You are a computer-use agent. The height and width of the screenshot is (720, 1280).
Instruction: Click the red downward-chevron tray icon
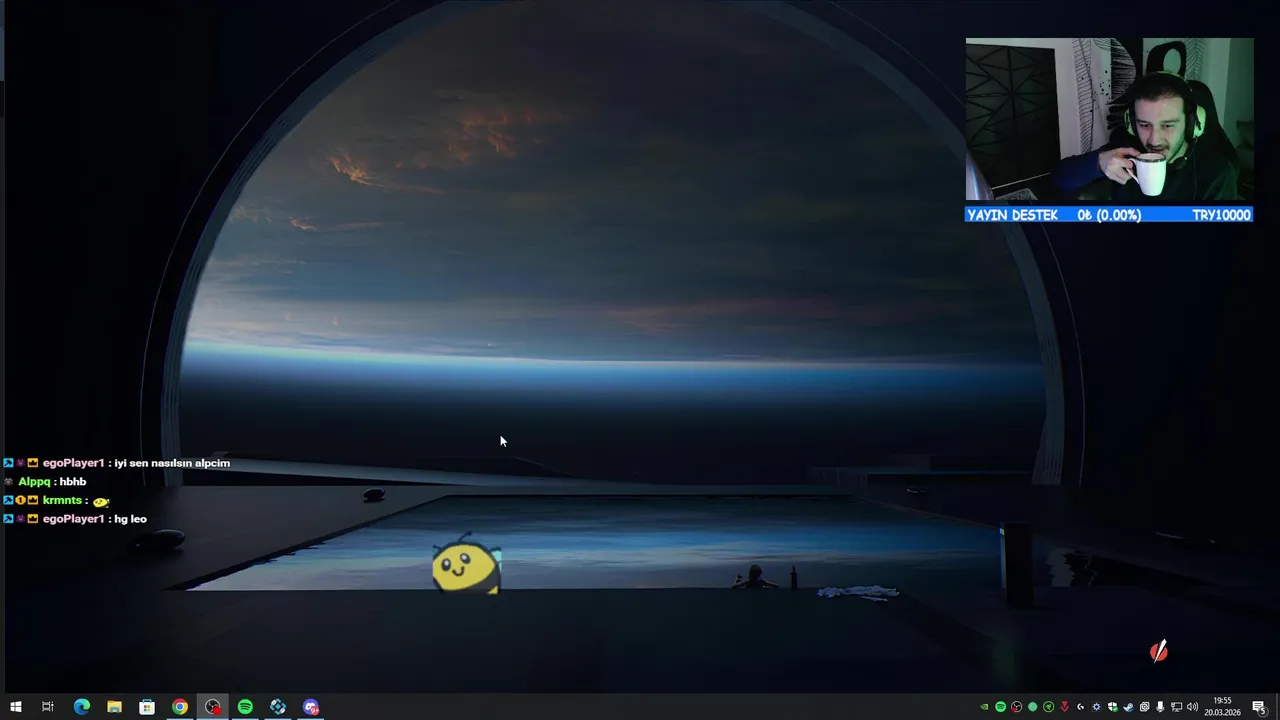pyautogui.click(x=1064, y=707)
